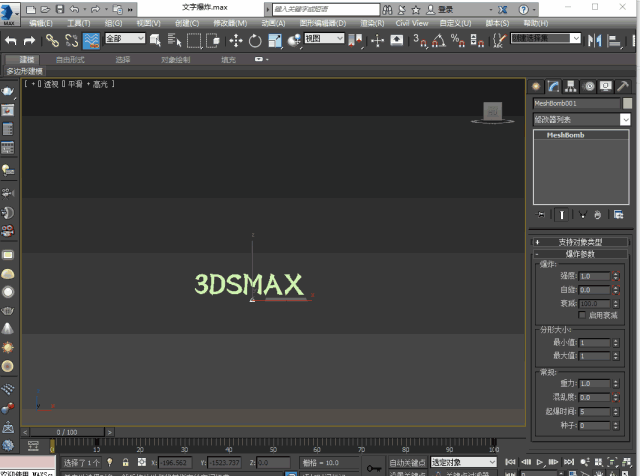Toggle the Percent Snap button
This screenshot has height=476, width=640.
(458, 40)
